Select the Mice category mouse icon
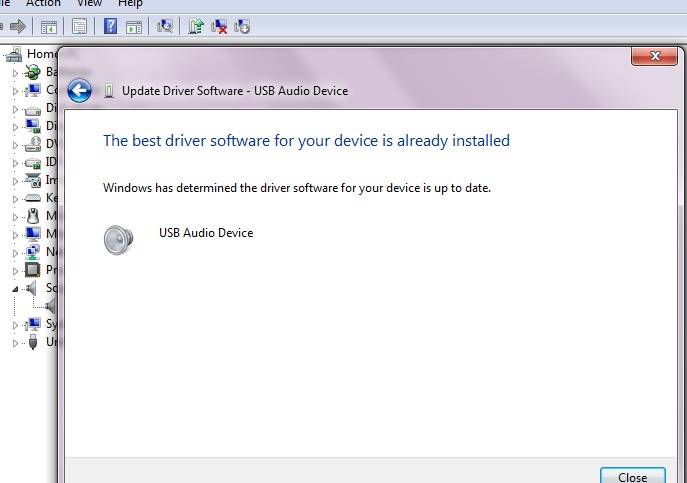687x483 pixels. pyautogui.click(x=32, y=216)
